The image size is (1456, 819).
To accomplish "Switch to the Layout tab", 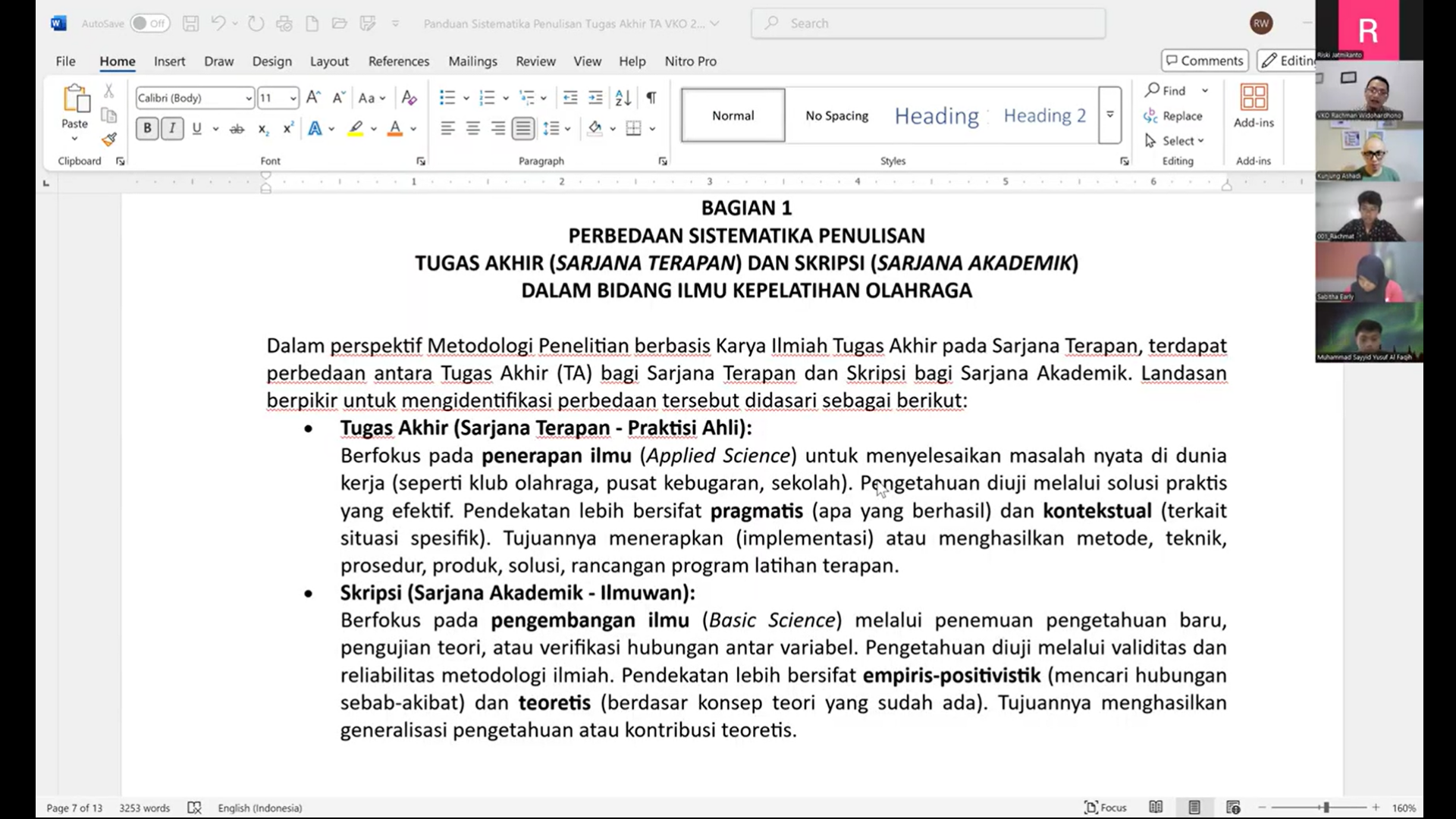I will tap(329, 61).
